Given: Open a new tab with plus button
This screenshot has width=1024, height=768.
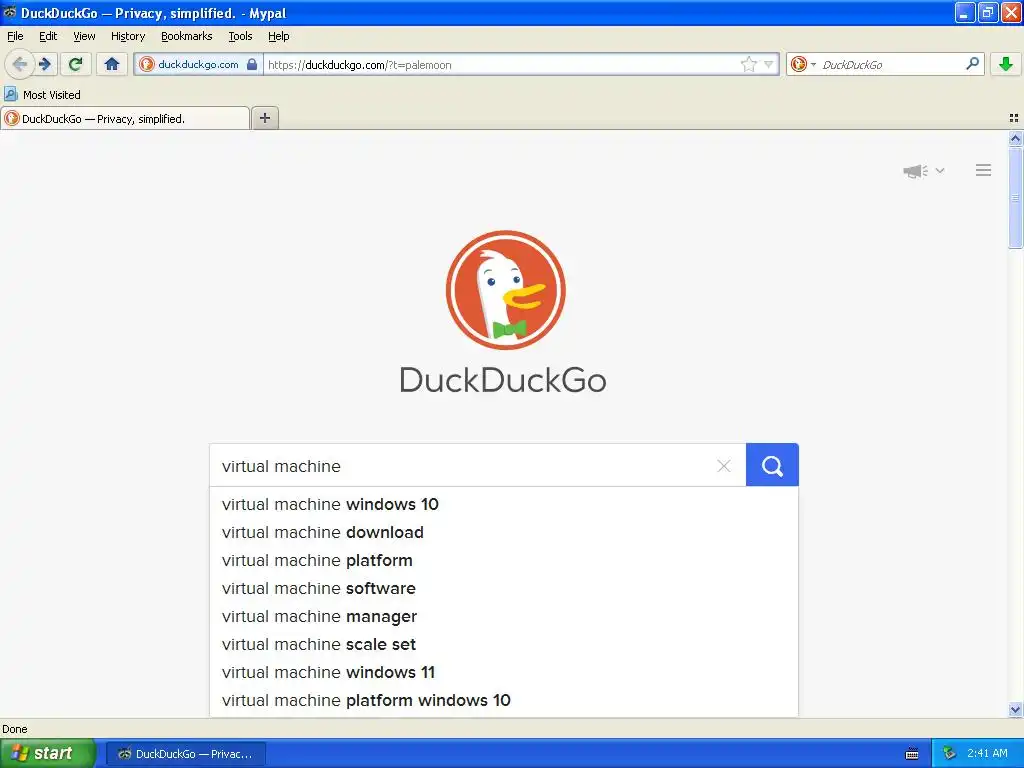Looking at the screenshot, I should (x=265, y=118).
